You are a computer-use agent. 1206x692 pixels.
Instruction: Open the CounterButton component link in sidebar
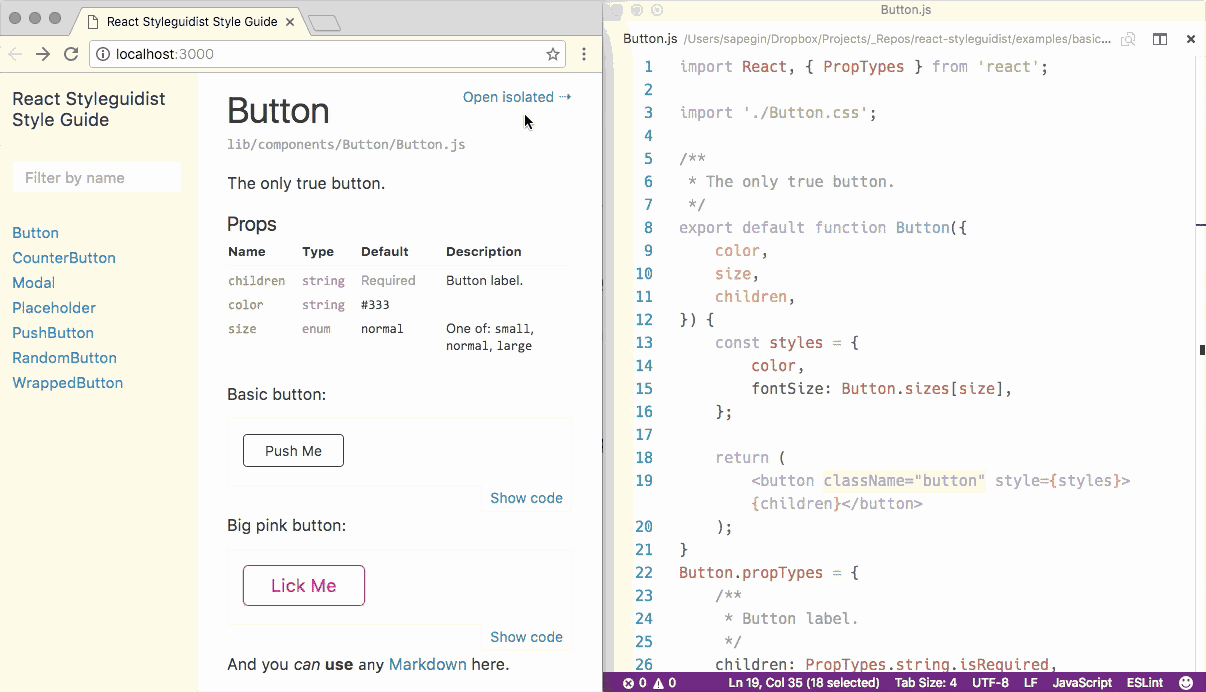(64, 258)
